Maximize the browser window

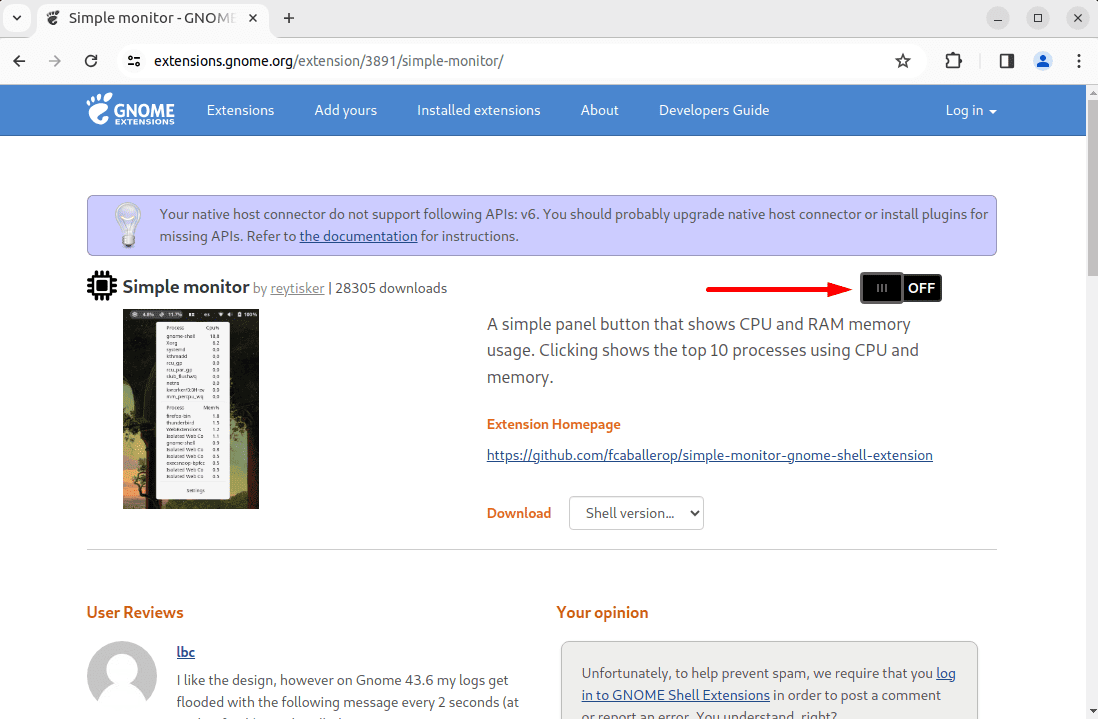coord(1038,18)
